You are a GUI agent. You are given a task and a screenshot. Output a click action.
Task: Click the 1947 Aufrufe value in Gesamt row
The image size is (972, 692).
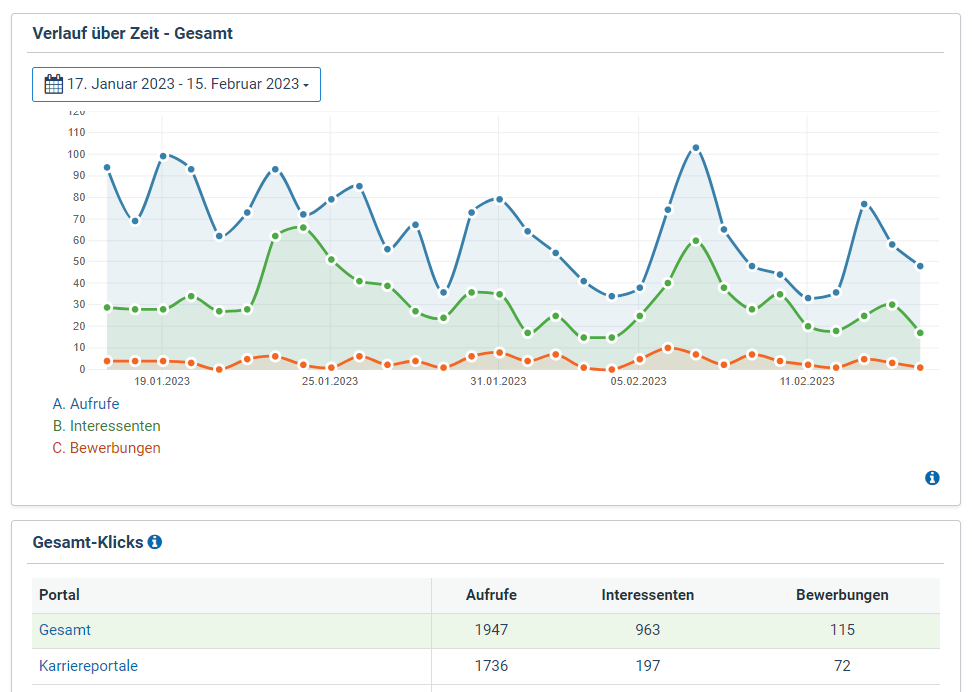coord(491,630)
